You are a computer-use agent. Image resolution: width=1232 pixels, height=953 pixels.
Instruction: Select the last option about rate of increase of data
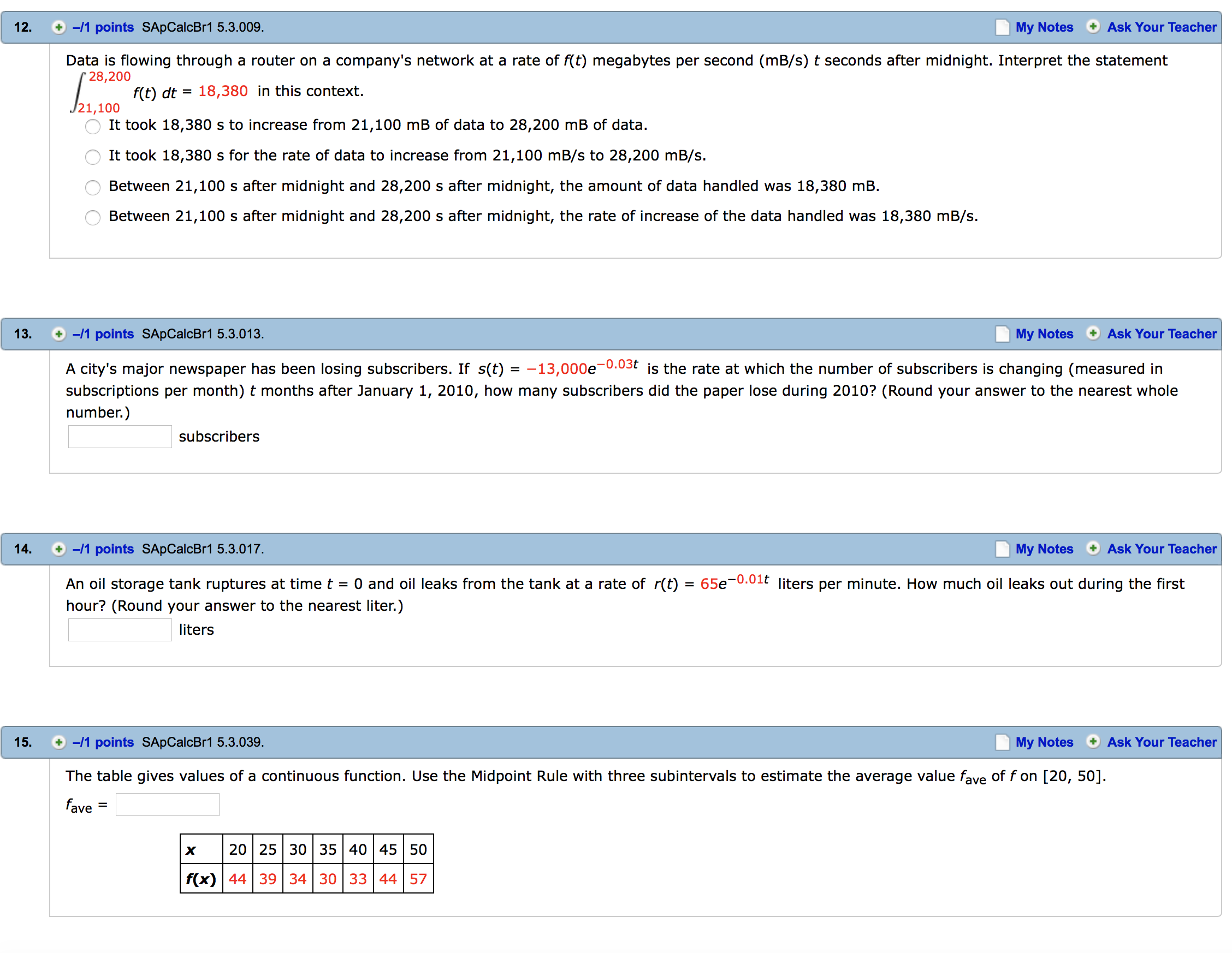tap(92, 217)
